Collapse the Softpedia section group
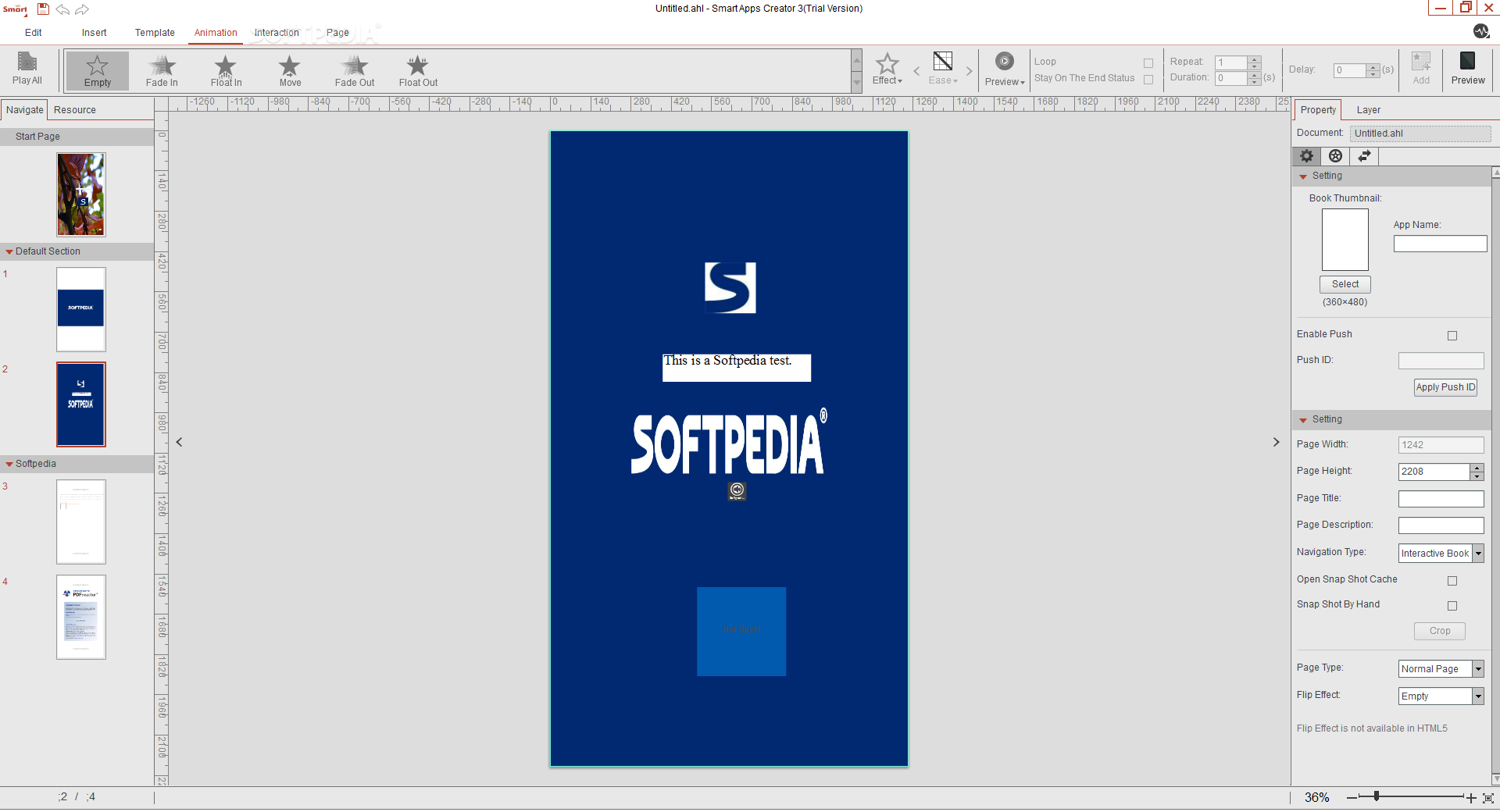The height and width of the screenshot is (812, 1500). (x=9, y=465)
